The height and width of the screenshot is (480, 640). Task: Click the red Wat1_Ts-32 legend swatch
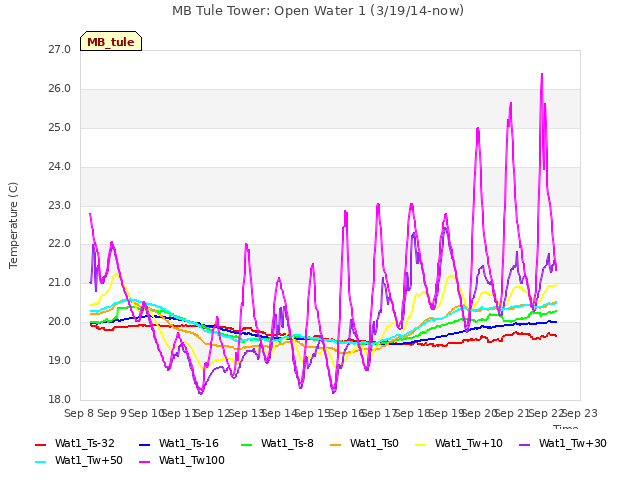(x=41, y=444)
